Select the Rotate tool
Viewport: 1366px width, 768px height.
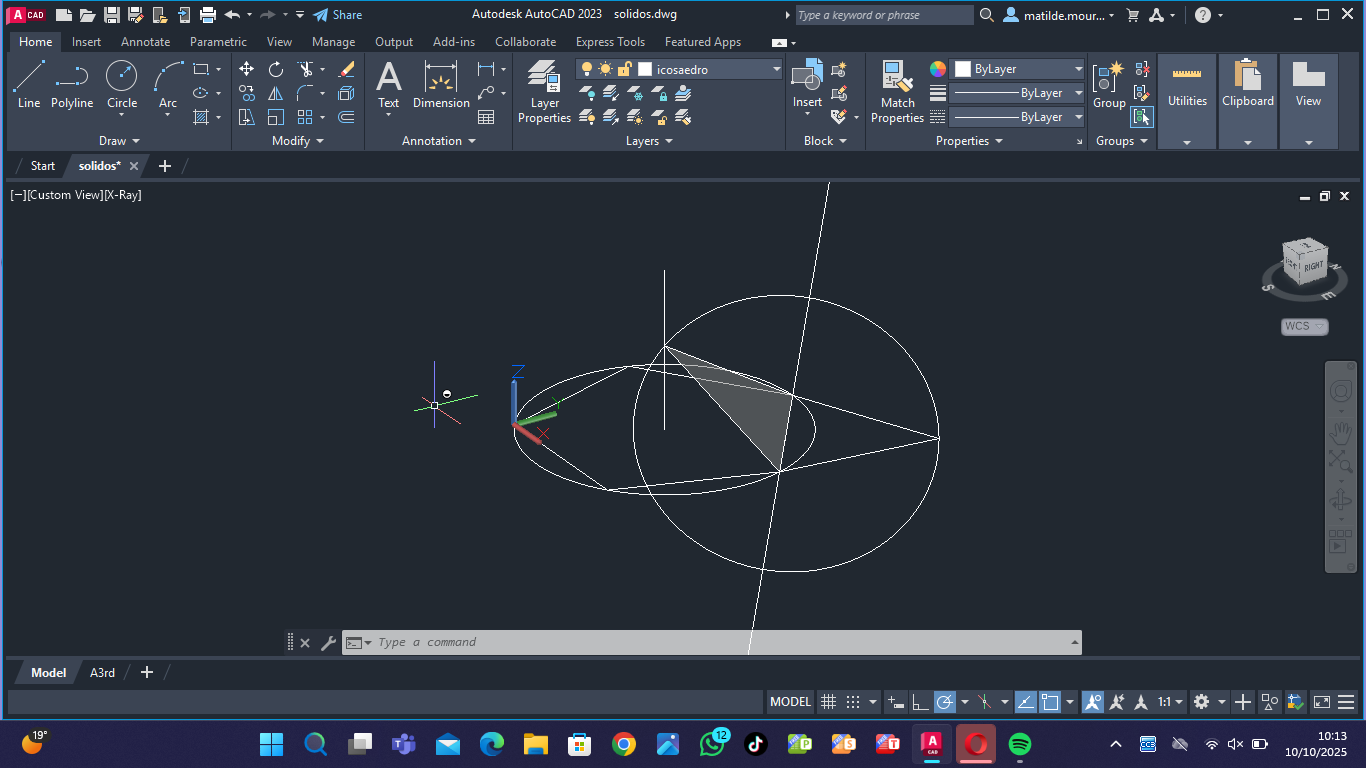click(276, 69)
